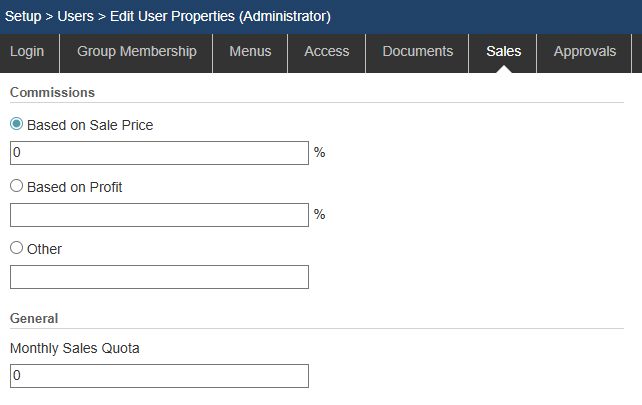The image size is (642, 405).
Task: Click the Monthly Sales Quota label
Action: click(x=74, y=349)
